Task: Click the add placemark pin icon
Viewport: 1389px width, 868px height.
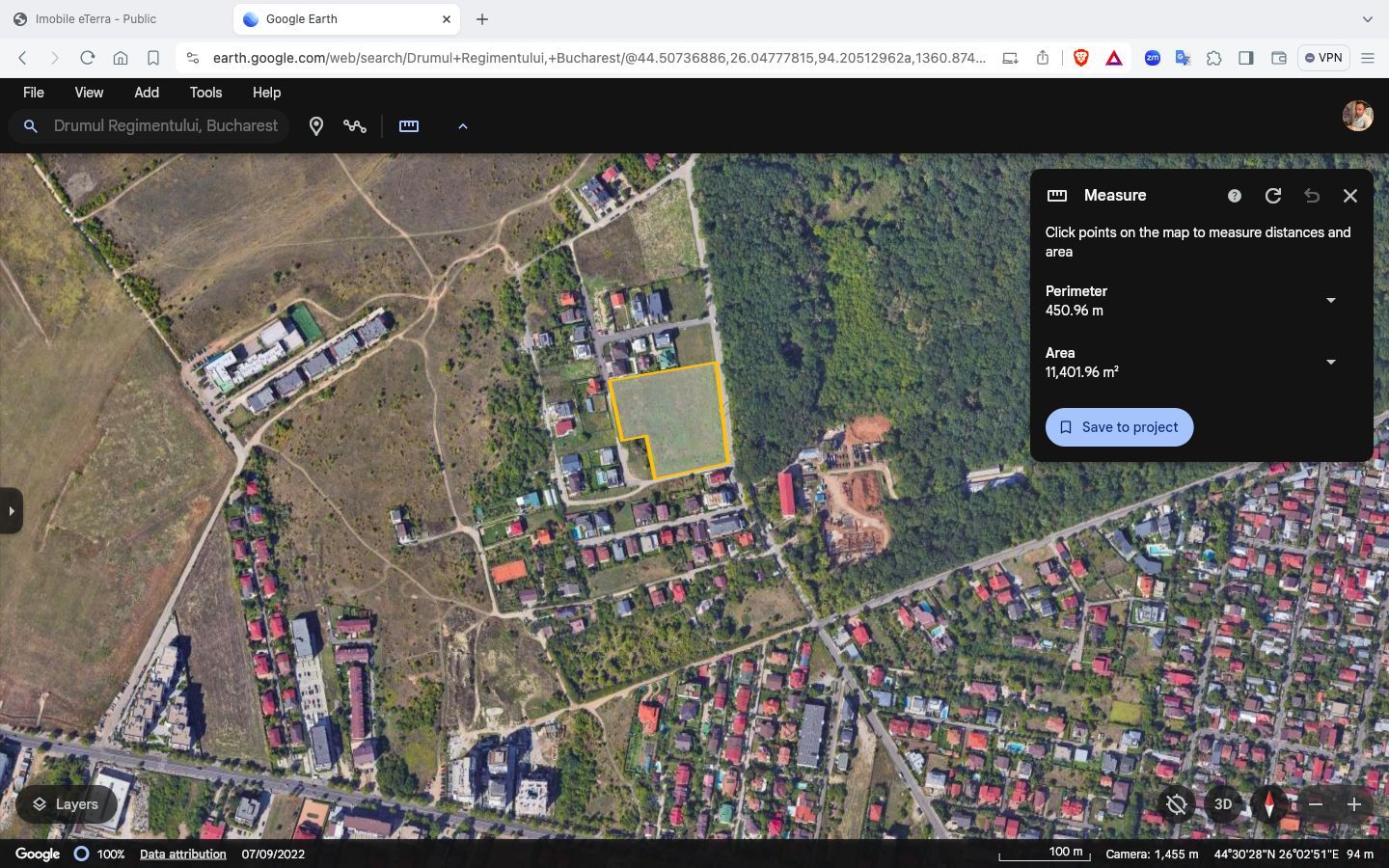Action: pyautogui.click(x=316, y=125)
